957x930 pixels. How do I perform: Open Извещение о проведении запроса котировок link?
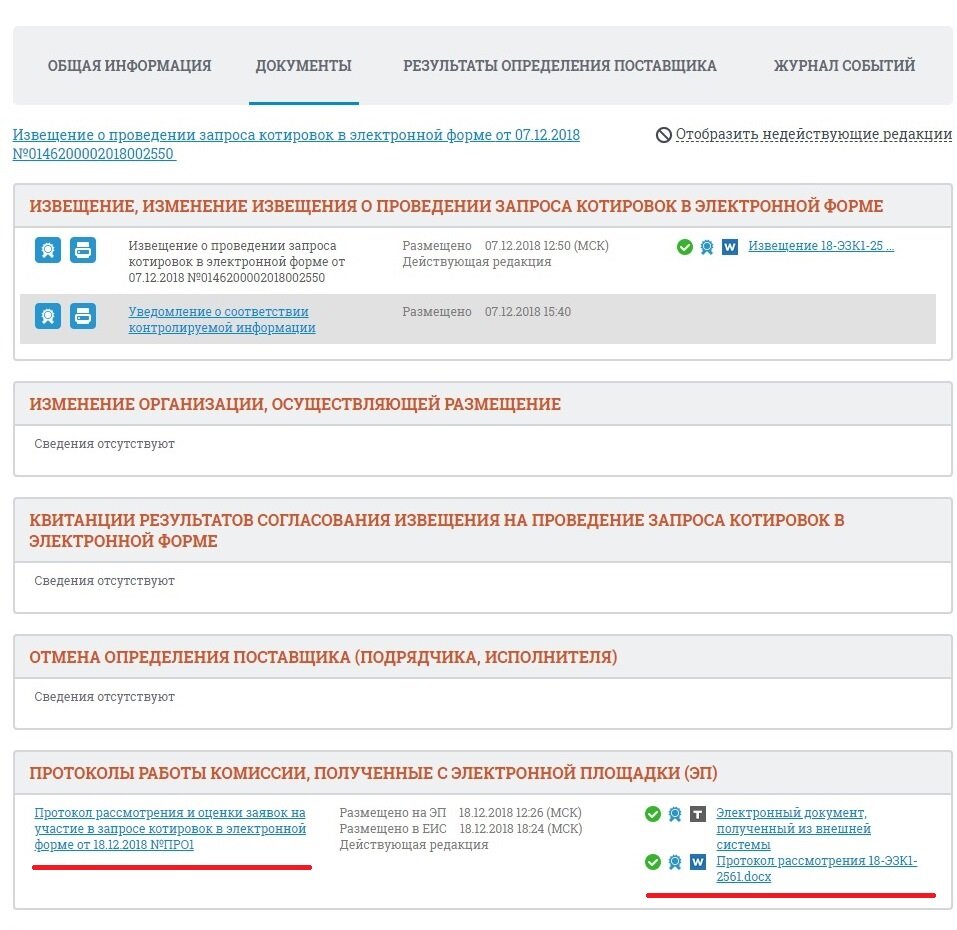coord(296,144)
